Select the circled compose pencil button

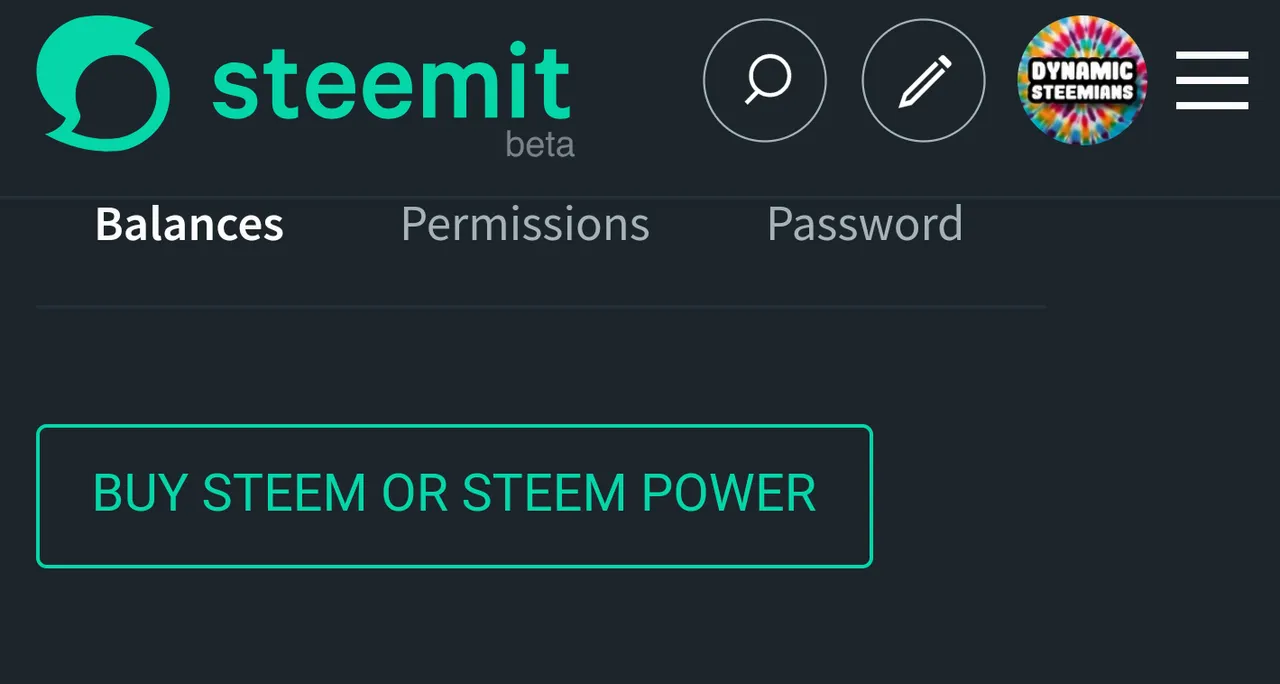coord(923,80)
